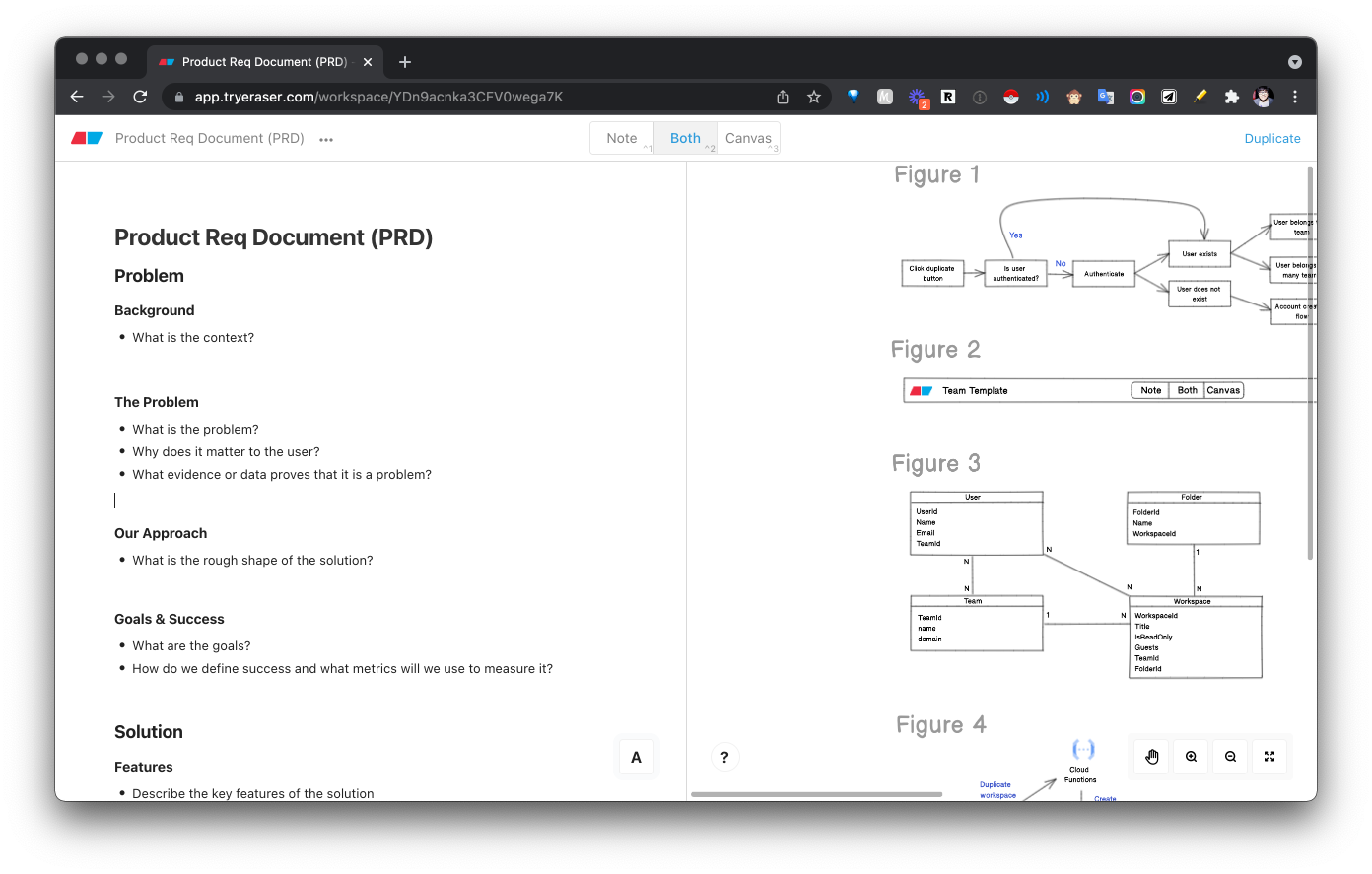Go back in browser history
This screenshot has width=1372, height=874.
pos(77,97)
